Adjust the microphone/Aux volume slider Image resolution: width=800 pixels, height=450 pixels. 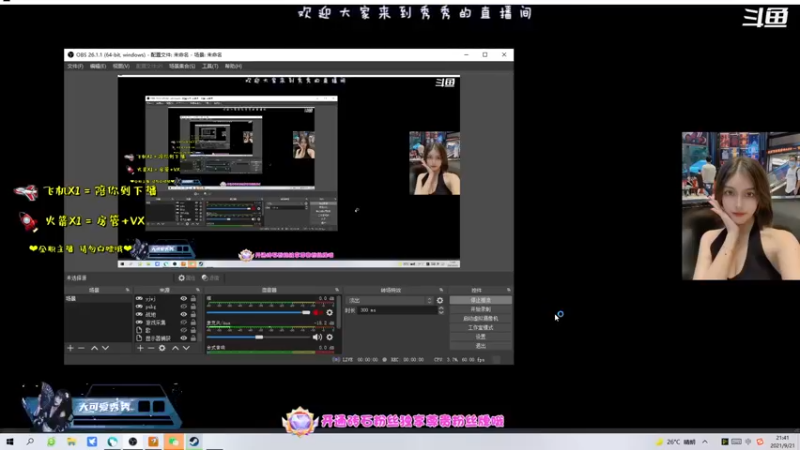(x=258, y=337)
